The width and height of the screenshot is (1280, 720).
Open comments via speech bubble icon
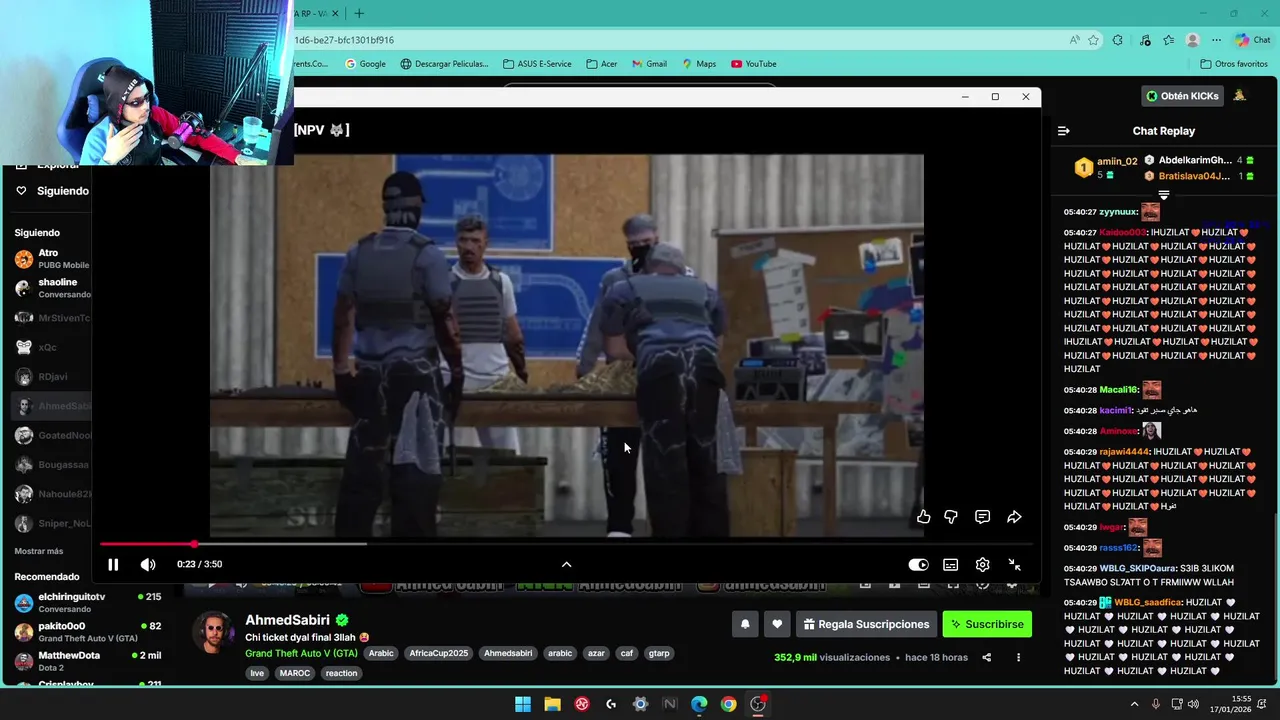coord(982,517)
